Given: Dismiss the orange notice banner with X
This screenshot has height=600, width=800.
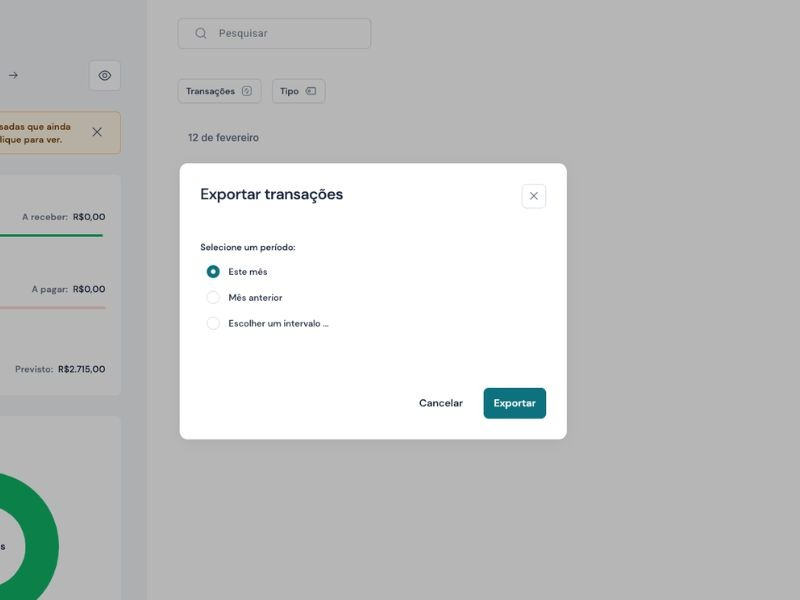Looking at the screenshot, I should click(97, 132).
